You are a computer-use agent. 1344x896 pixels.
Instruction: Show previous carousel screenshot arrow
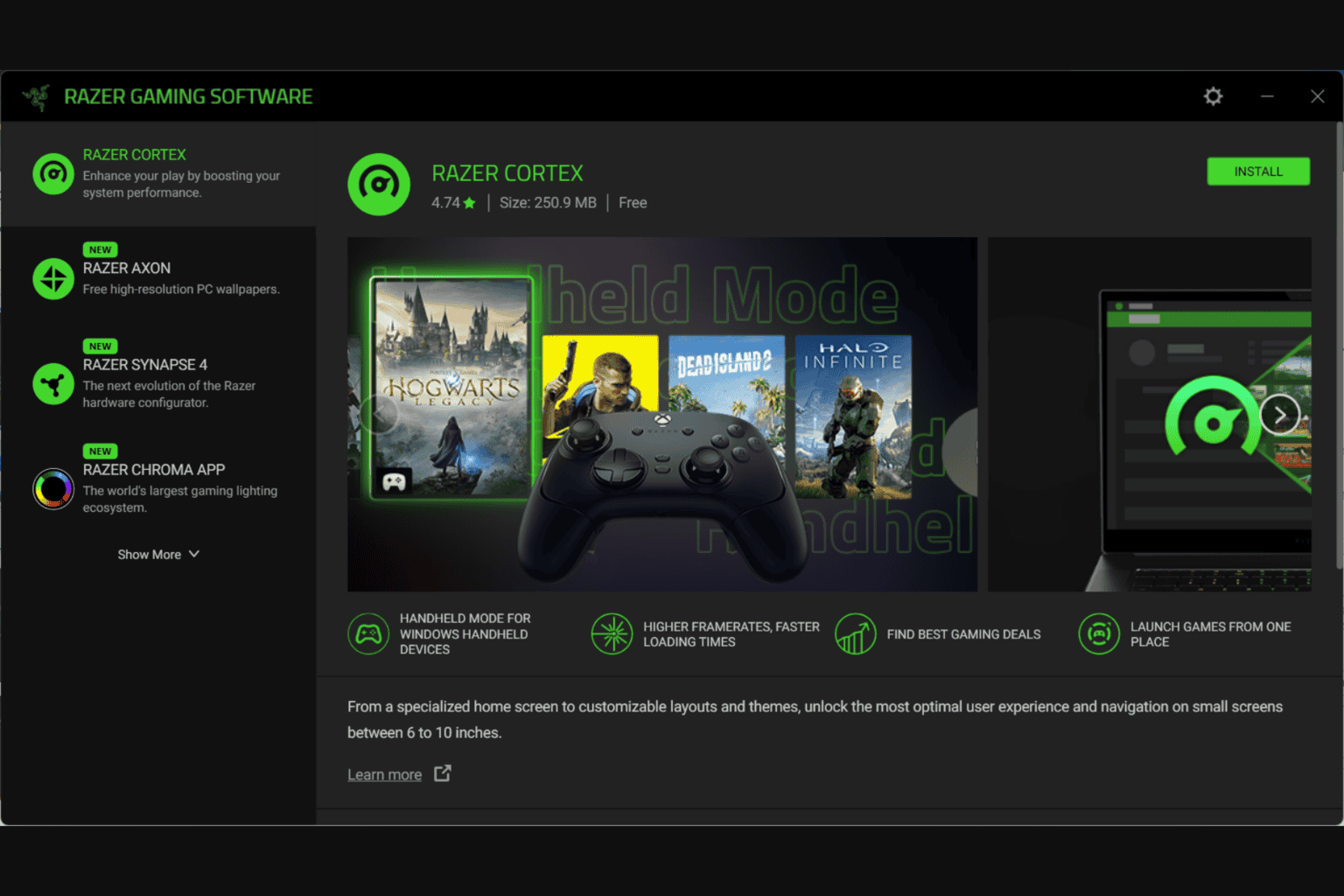pos(380,415)
